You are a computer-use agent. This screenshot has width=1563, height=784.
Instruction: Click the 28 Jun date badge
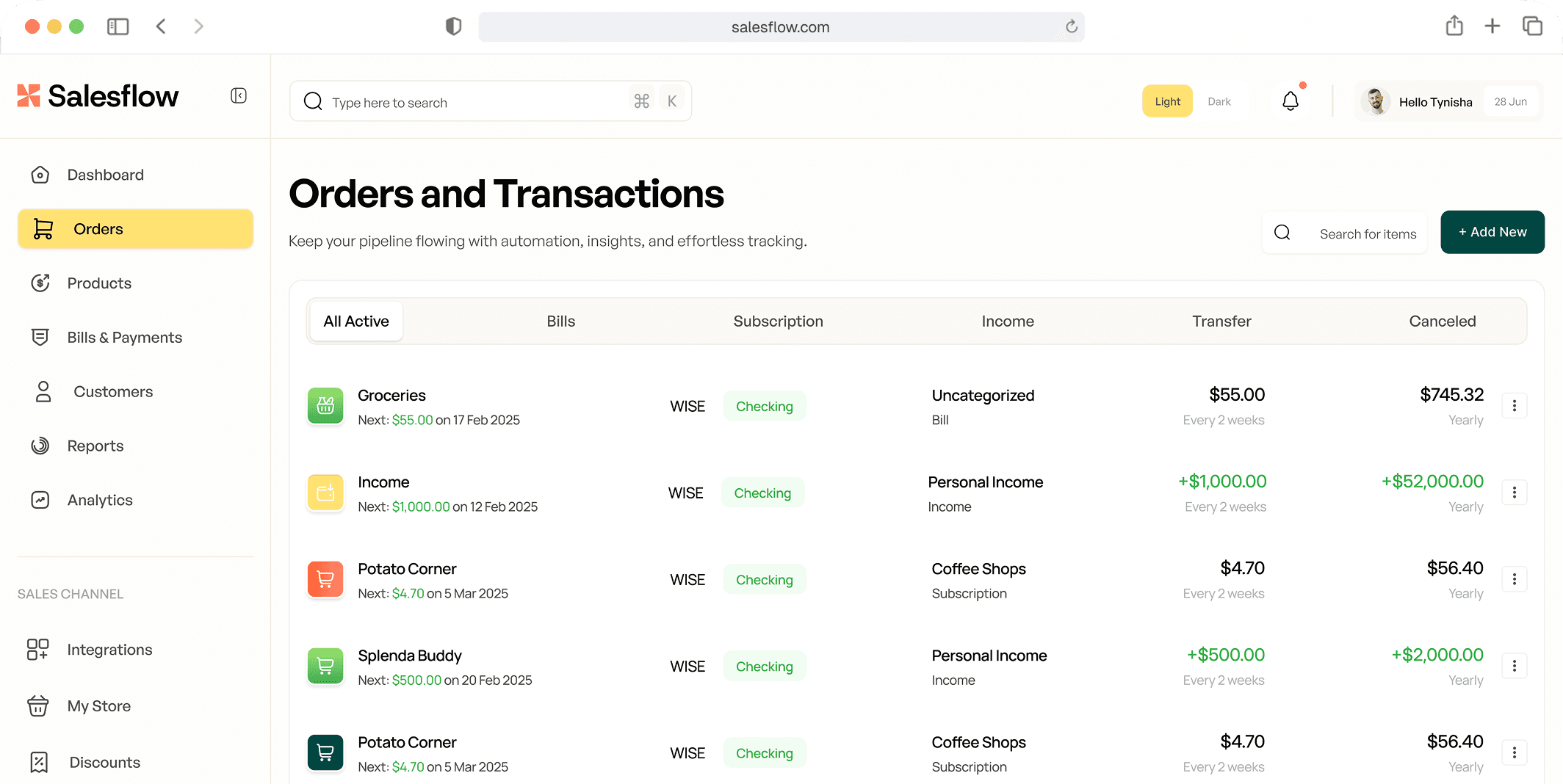click(x=1510, y=101)
